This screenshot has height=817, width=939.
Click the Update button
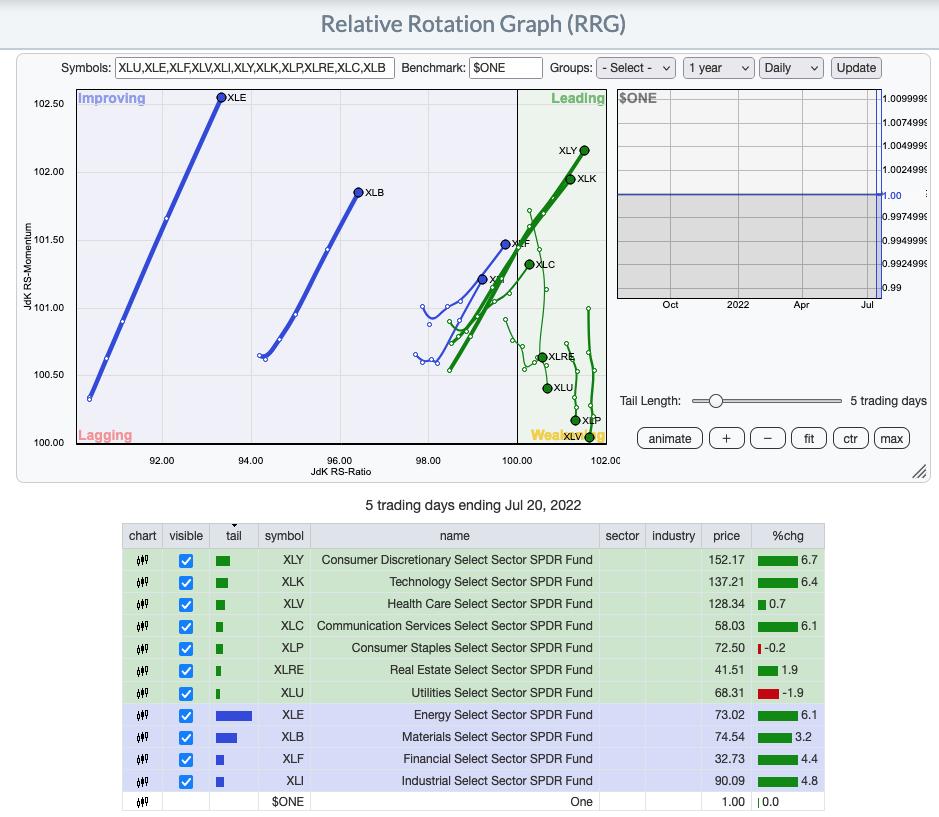[856, 68]
